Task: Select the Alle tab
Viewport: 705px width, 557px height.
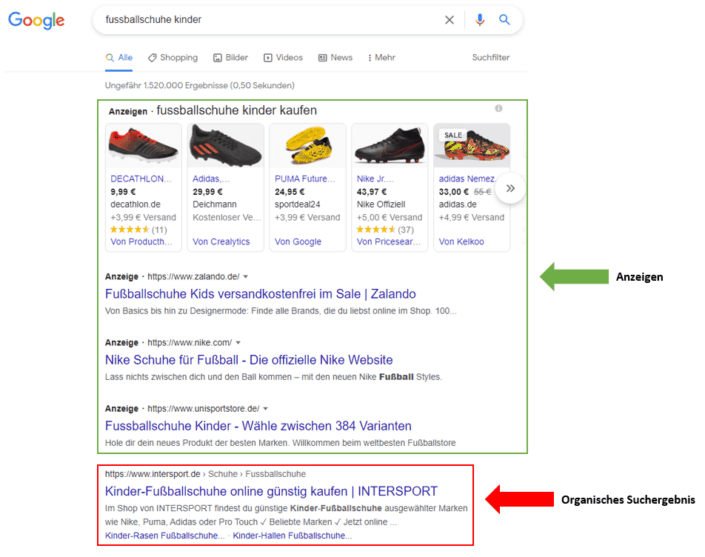Action: point(119,58)
